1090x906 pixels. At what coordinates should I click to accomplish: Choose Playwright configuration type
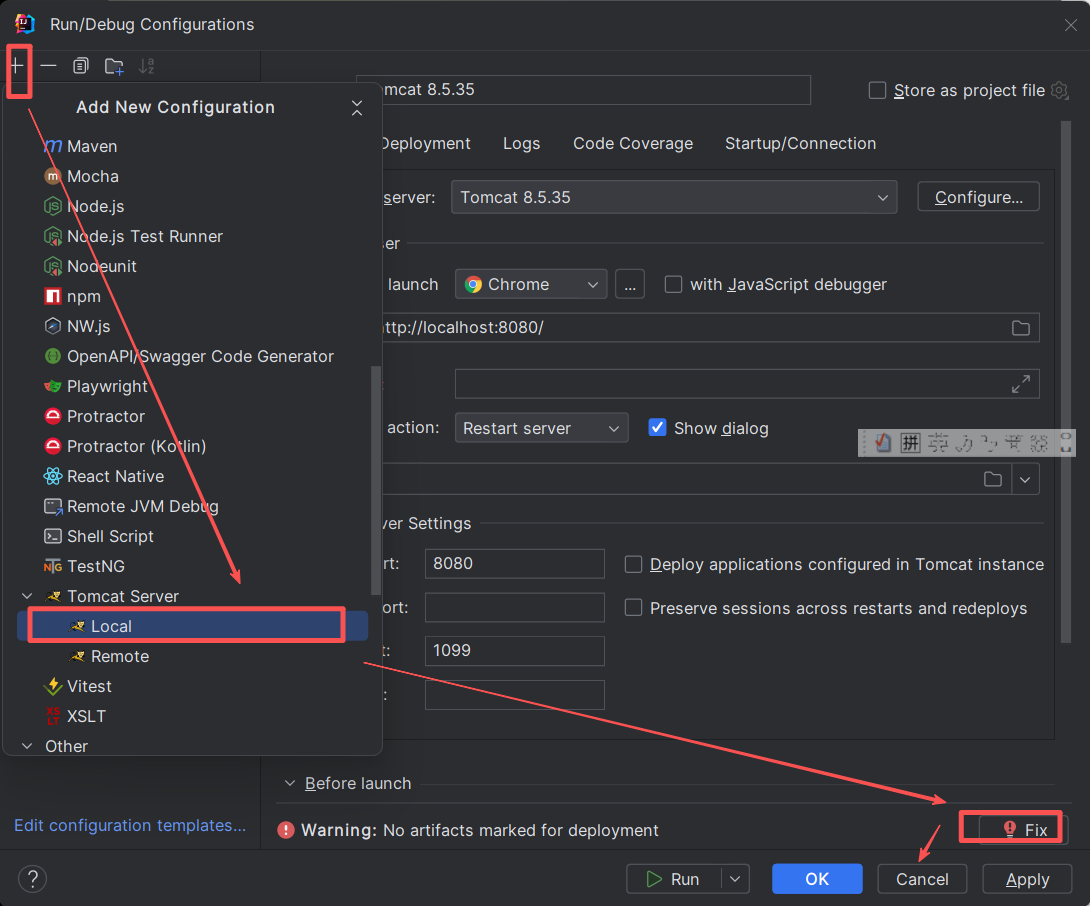(x=107, y=386)
